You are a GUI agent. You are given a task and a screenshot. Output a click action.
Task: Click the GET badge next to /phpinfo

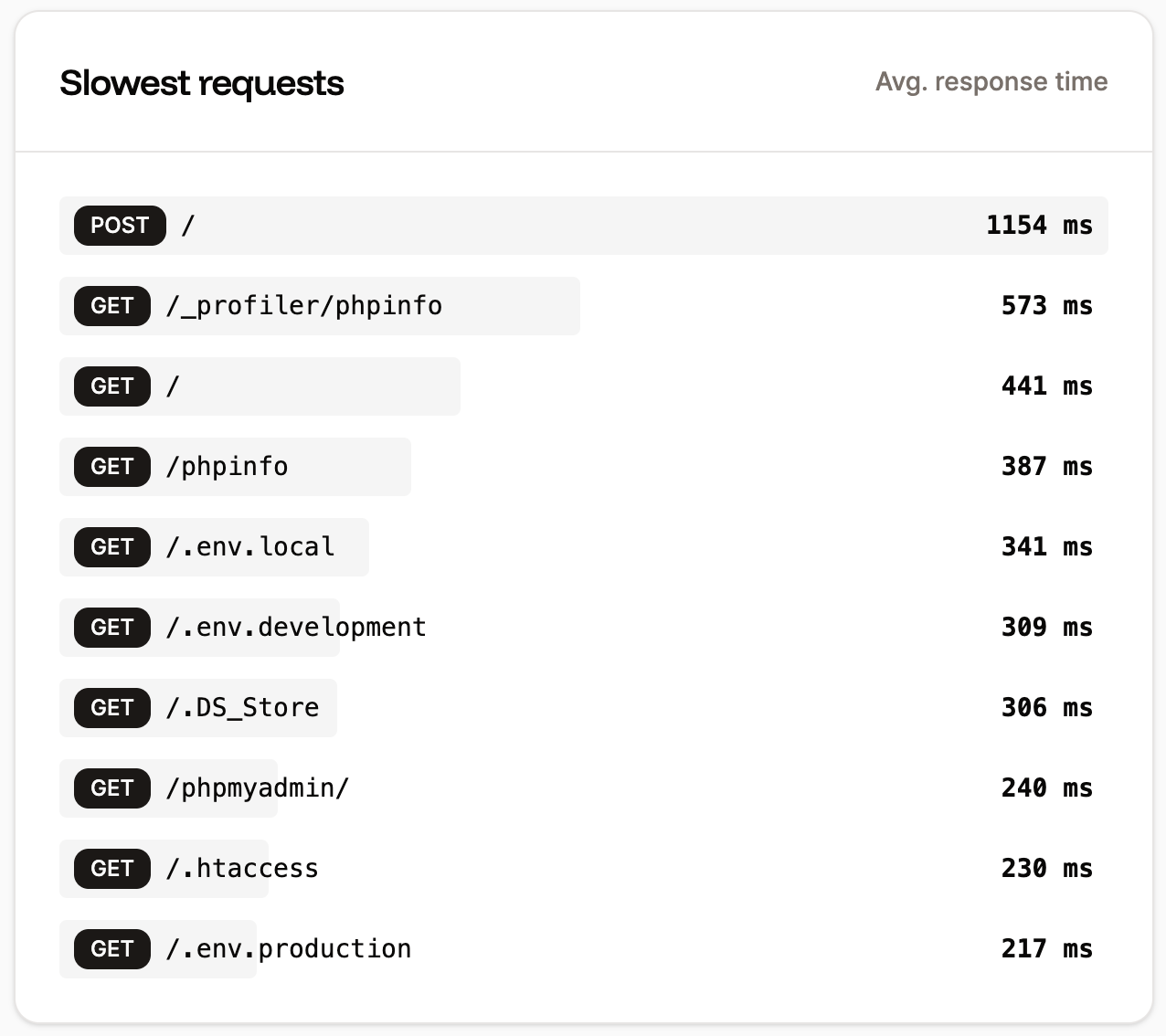111,467
